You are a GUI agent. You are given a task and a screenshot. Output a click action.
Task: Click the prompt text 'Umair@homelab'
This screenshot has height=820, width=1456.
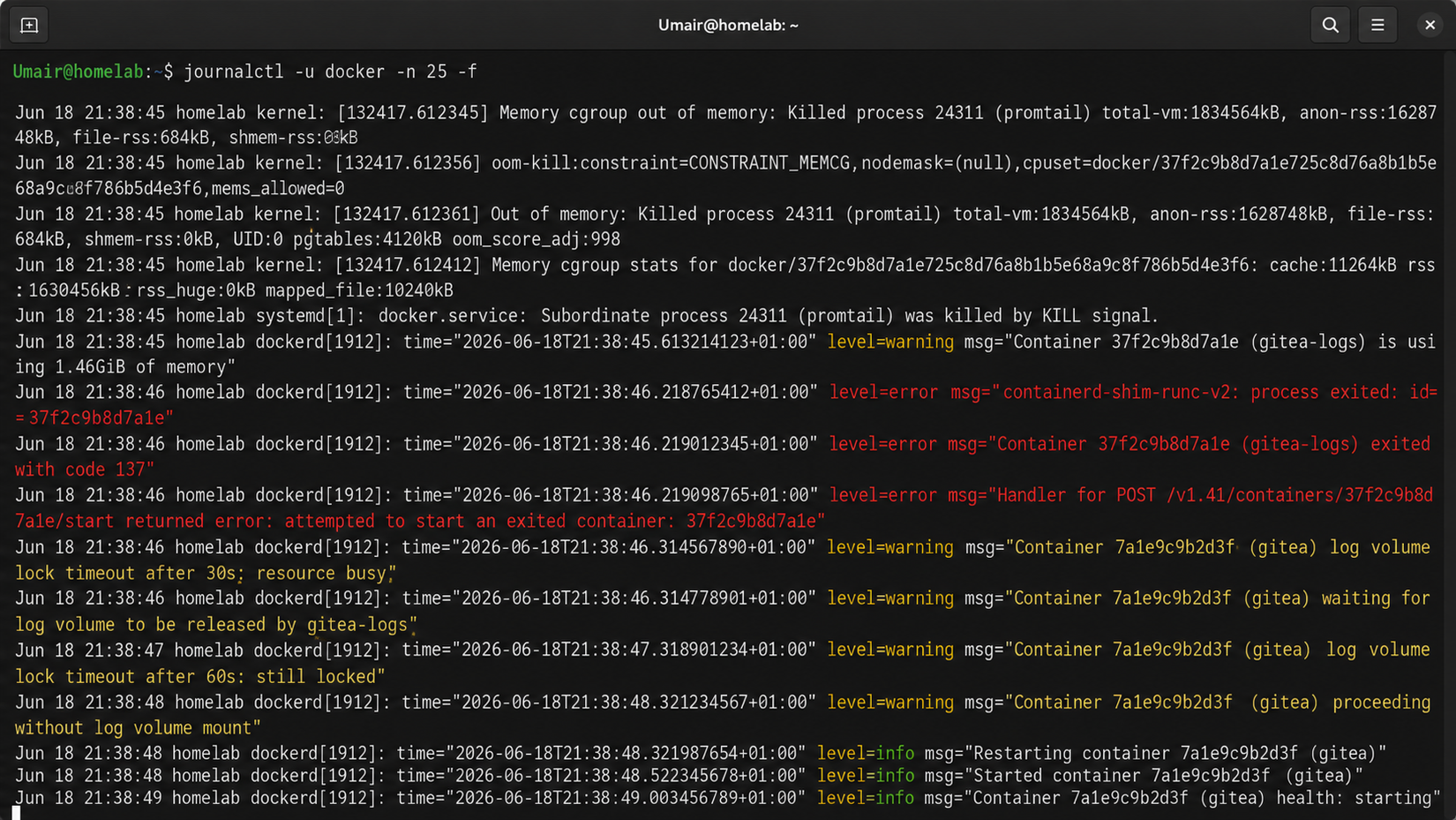tap(78, 71)
